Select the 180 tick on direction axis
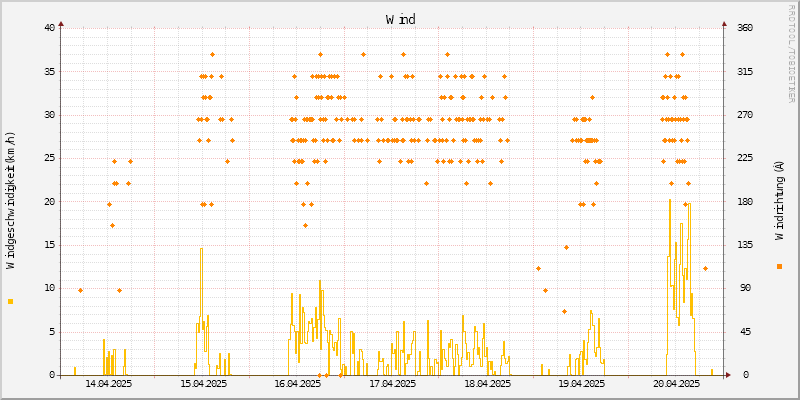800x400 pixels. pyautogui.click(x=740, y=202)
